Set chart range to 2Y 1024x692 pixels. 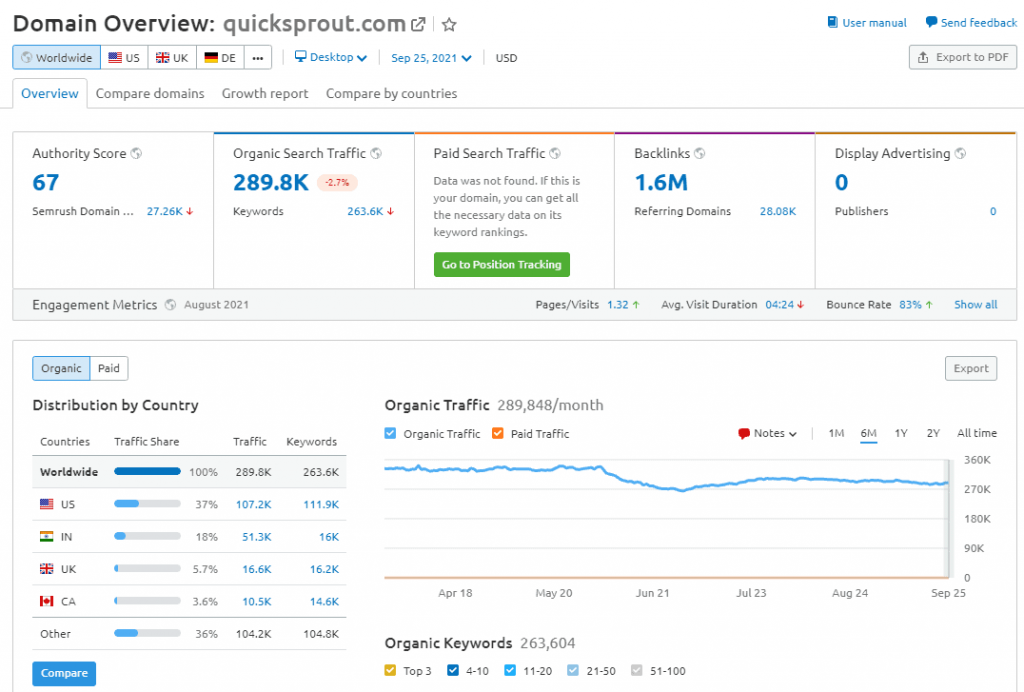pyautogui.click(x=933, y=433)
